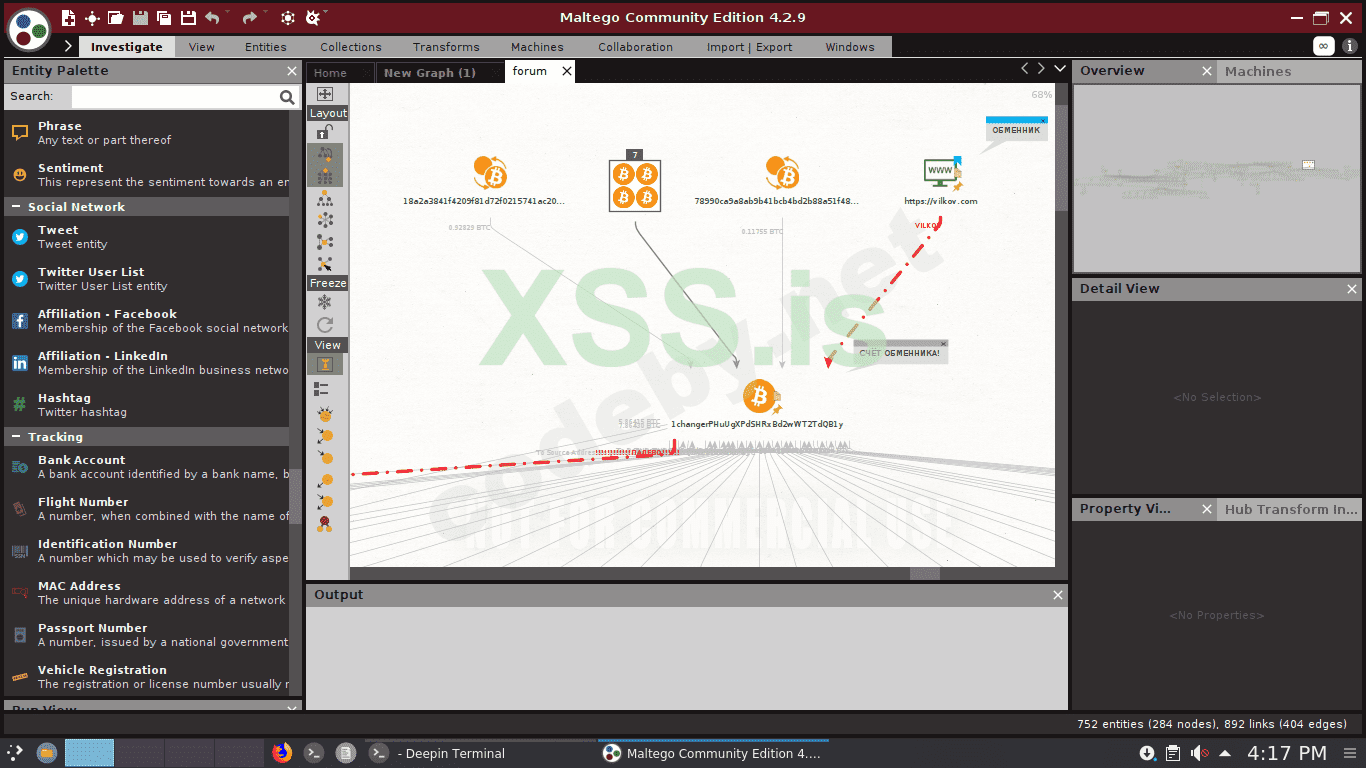Select the https://vilkov.com website node
Screen dimensions: 1366x768
(x=942, y=173)
